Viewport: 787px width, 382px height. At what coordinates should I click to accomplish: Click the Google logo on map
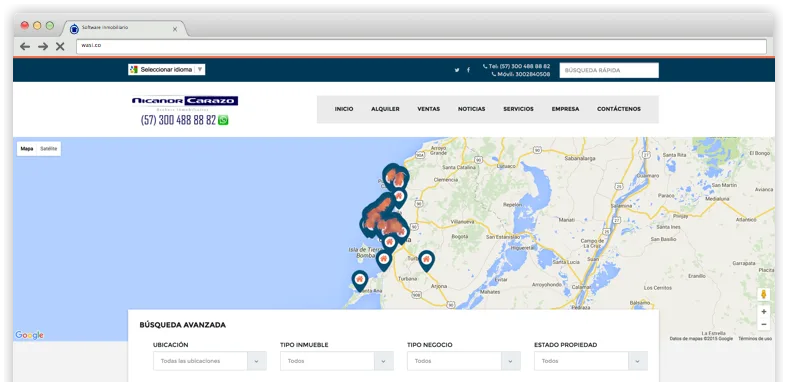(29, 335)
